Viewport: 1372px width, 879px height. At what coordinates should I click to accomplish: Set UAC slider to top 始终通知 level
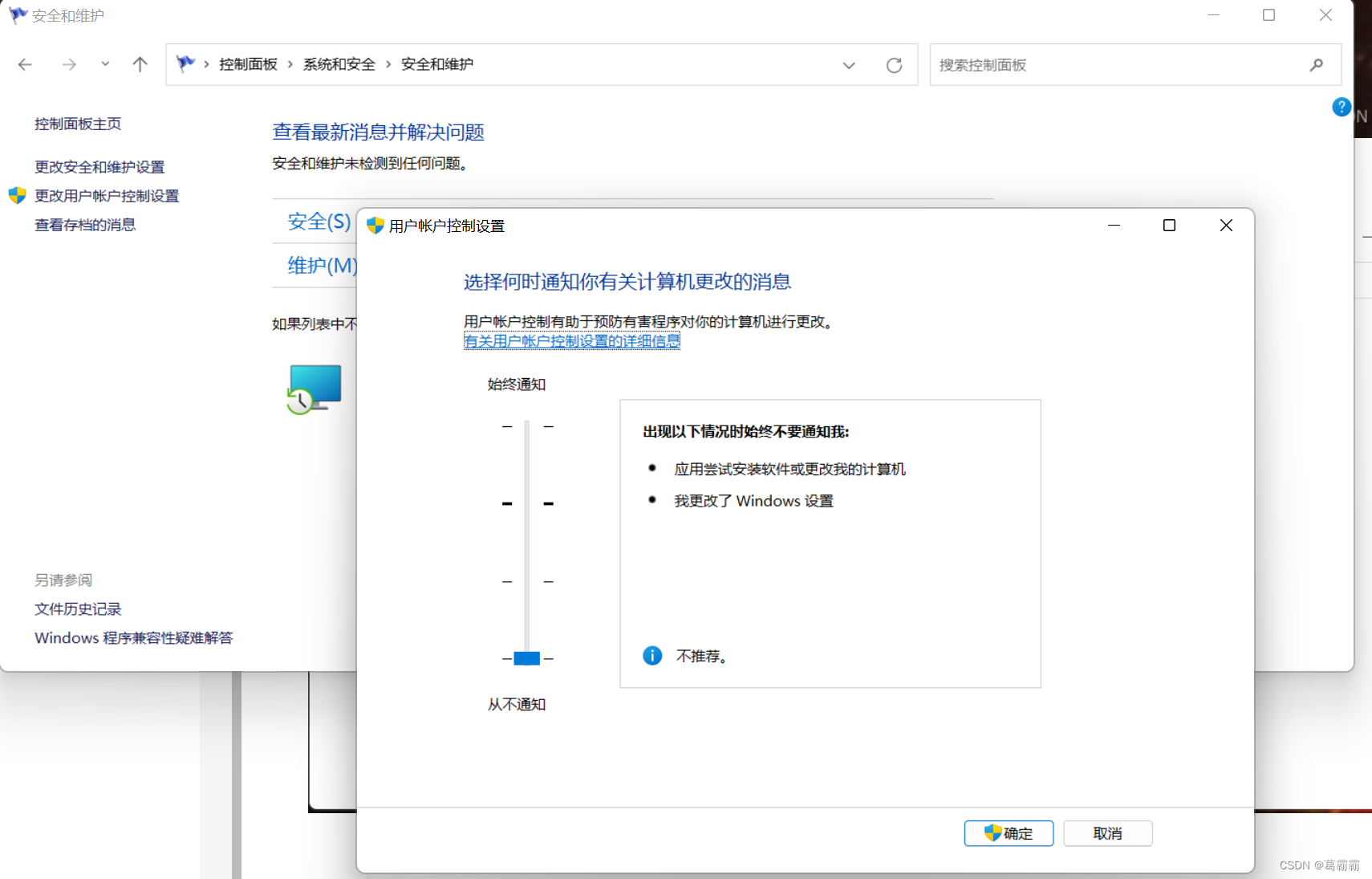(527, 426)
